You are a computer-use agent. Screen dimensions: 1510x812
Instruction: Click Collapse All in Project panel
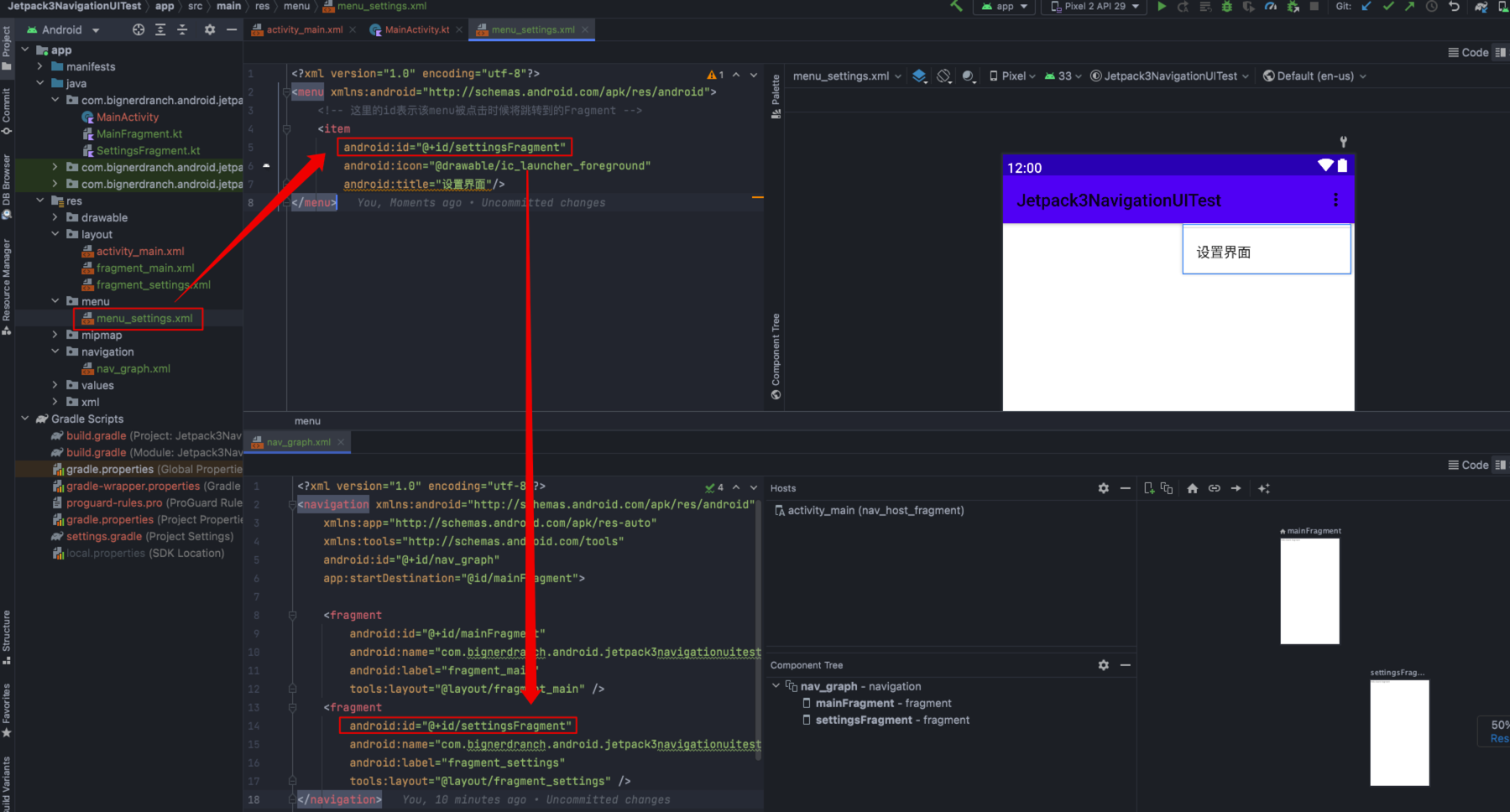[182, 29]
